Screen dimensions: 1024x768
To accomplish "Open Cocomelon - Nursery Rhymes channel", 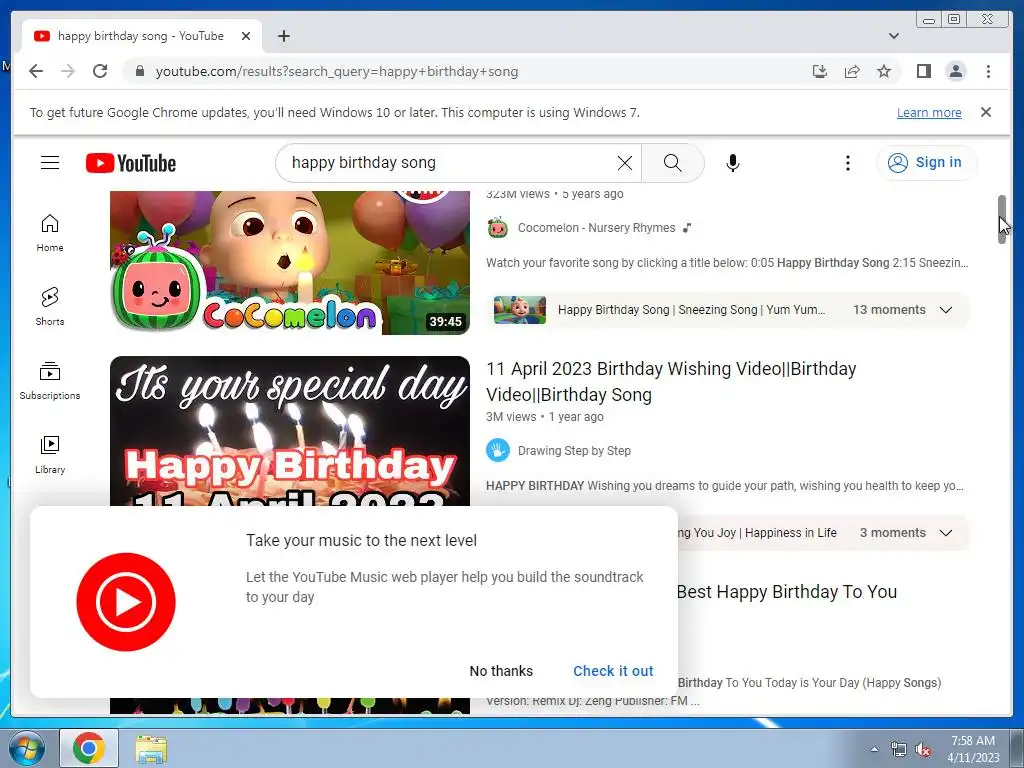I will point(596,227).
